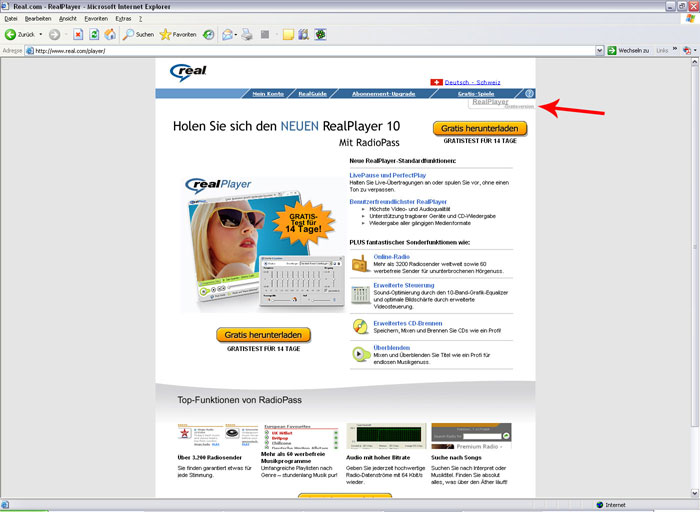Open the PDF toolbar dropdown arrow
This screenshot has height=512, width=700.
pyautogui.click(x=695, y=50)
